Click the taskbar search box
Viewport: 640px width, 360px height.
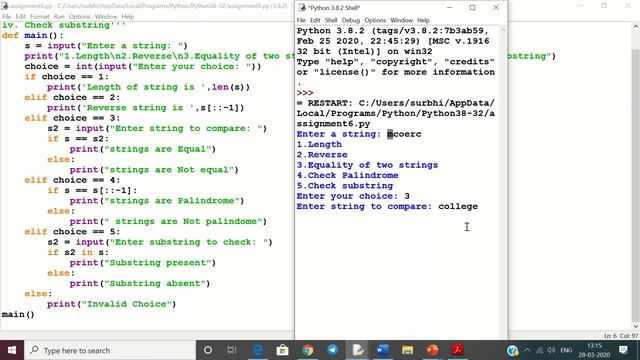click(110, 350)
